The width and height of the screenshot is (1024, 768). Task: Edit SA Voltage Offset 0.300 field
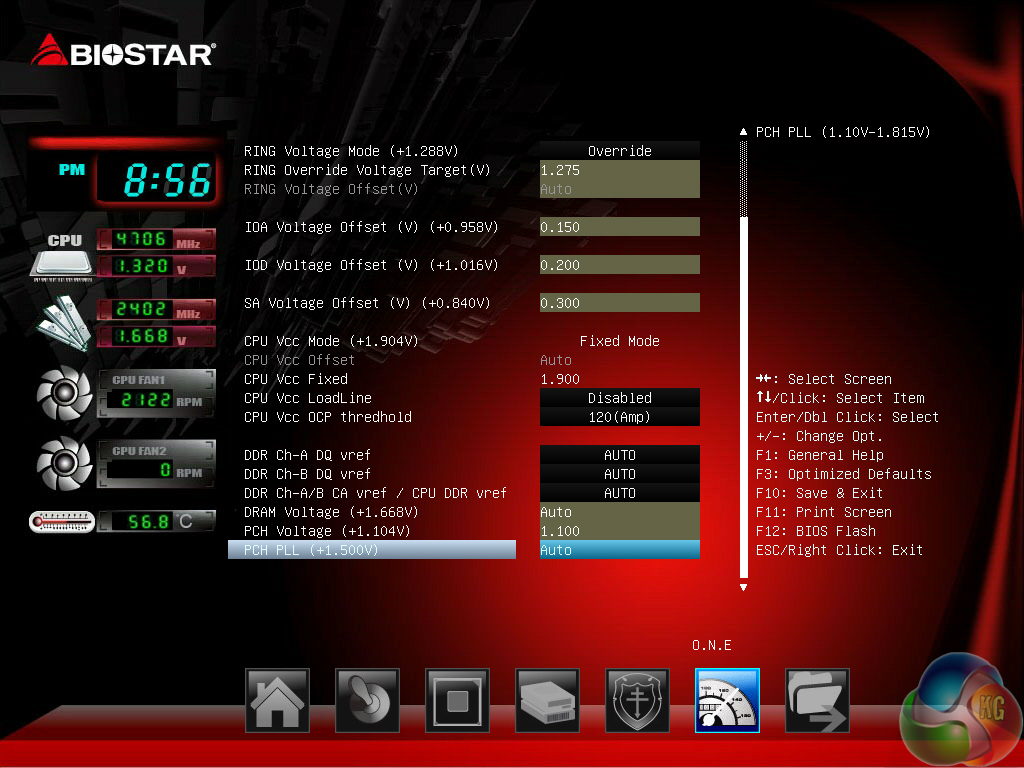(620, 302)
